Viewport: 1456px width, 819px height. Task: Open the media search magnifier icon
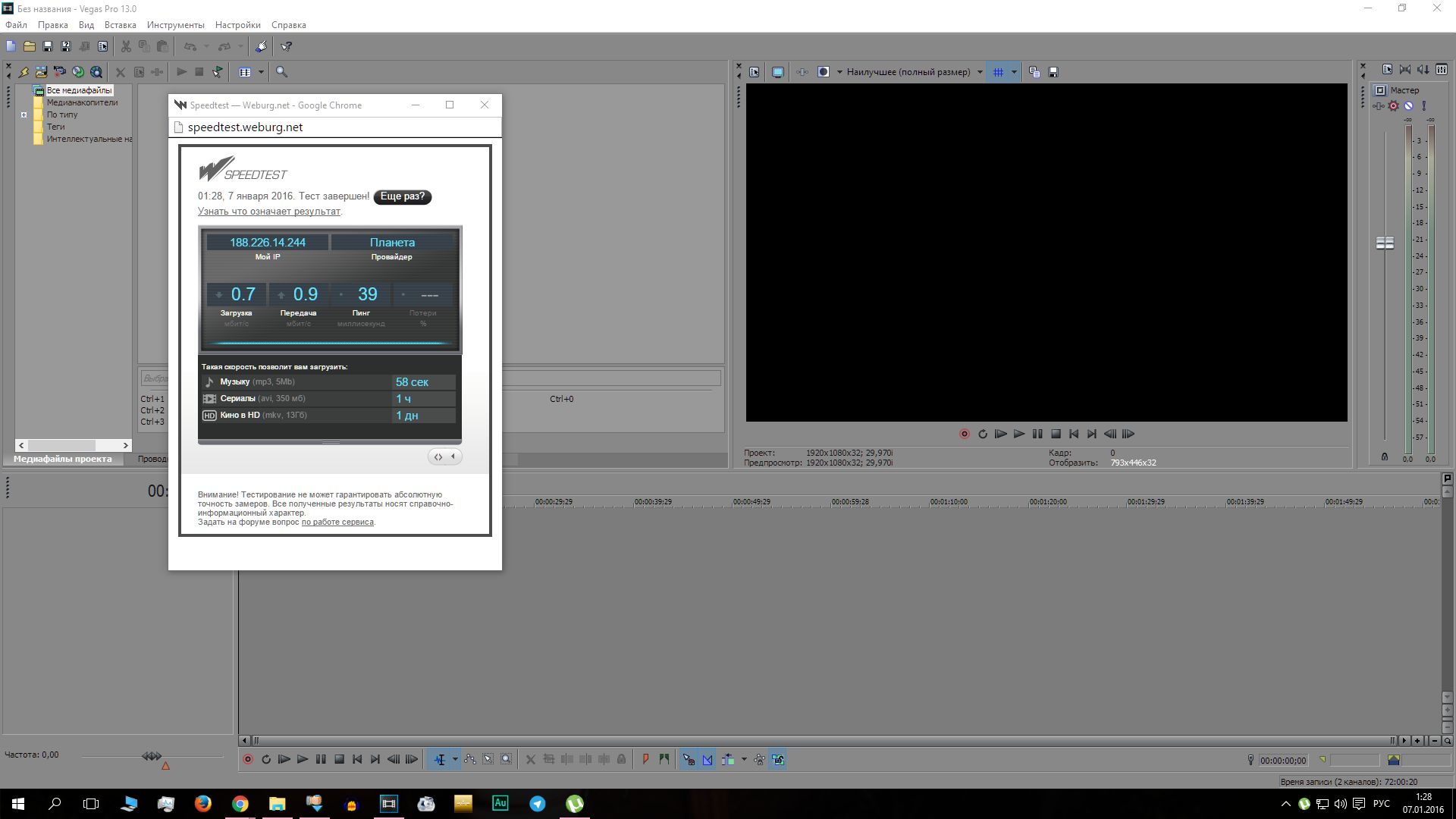(x=281, y=72)
